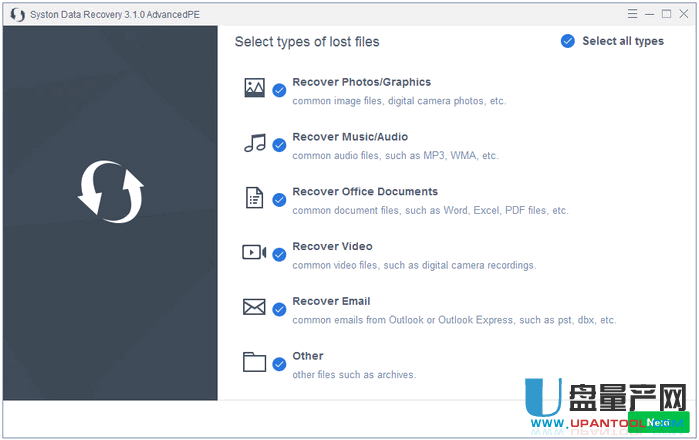Image resolution: width=699 pixels, height=440 pixels.
Task: Click the Email envelope icon
Action: (x=254, y=307)
